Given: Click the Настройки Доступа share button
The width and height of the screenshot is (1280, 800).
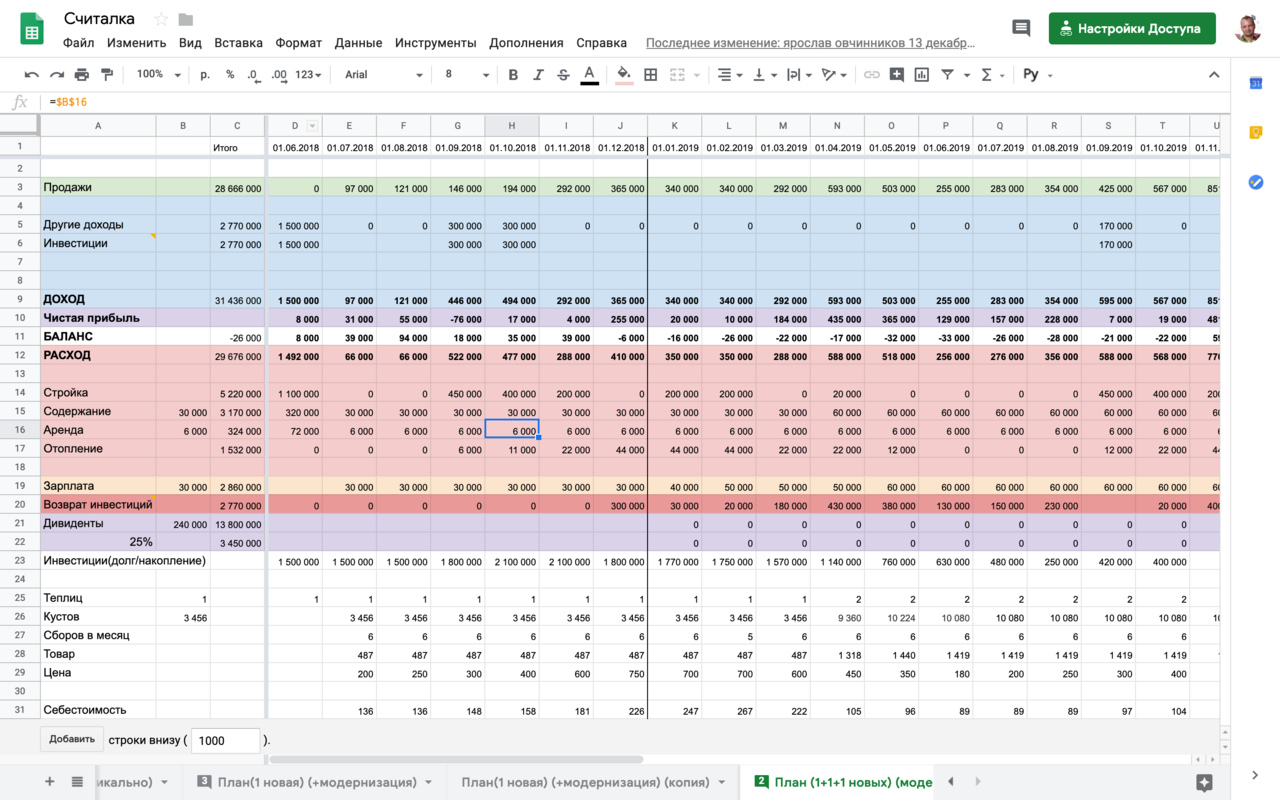Looking at the screenshot, I should 1132,28.
